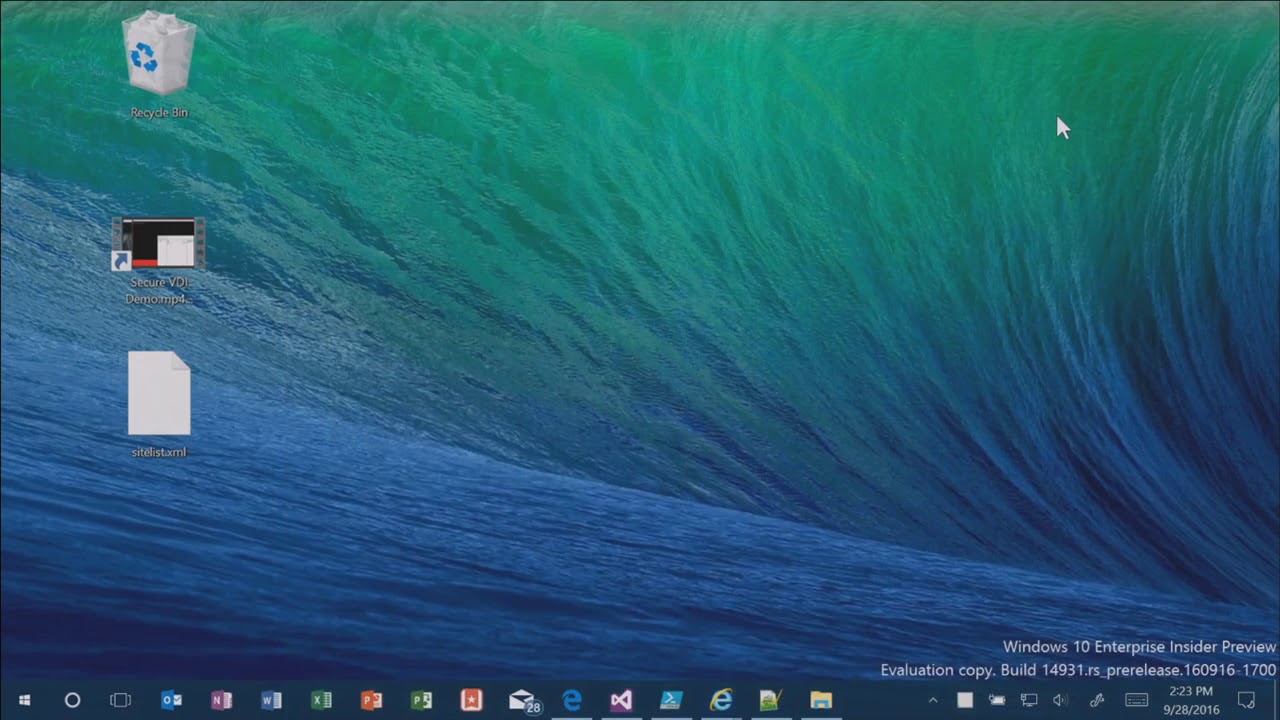The height and width of the screenshot is (720, 1280).
Task: Open the Recycle Bin desktop icon
Action: coord(159,65)
